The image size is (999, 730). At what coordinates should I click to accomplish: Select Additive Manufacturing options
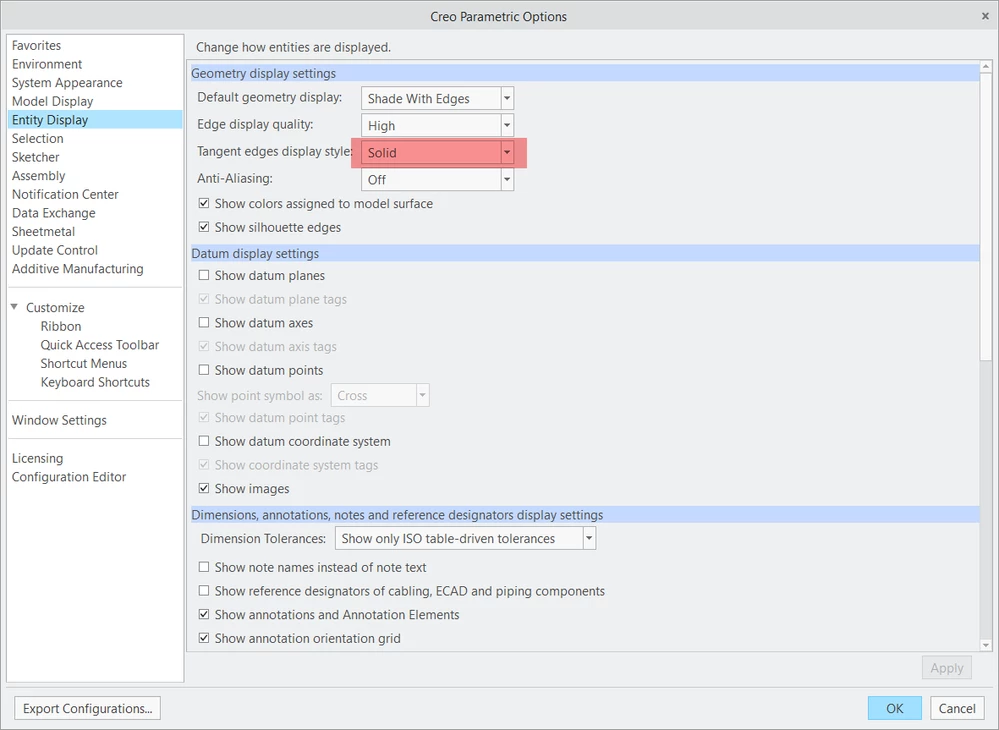77,269
